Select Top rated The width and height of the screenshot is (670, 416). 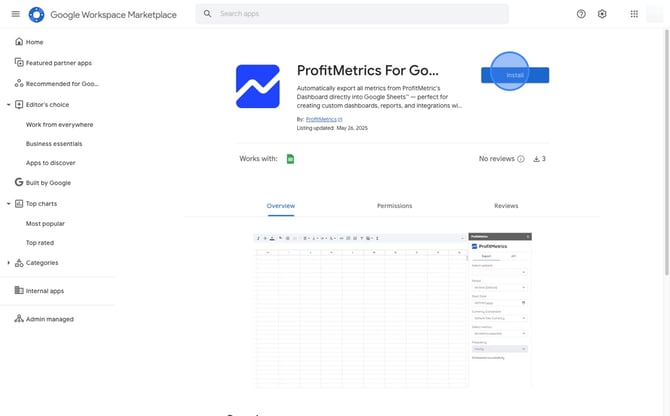click(x=40, y=243)
